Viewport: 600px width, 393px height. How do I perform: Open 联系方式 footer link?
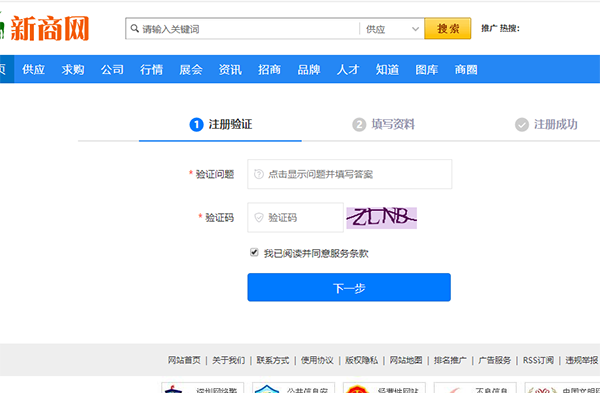click(273, 360)
